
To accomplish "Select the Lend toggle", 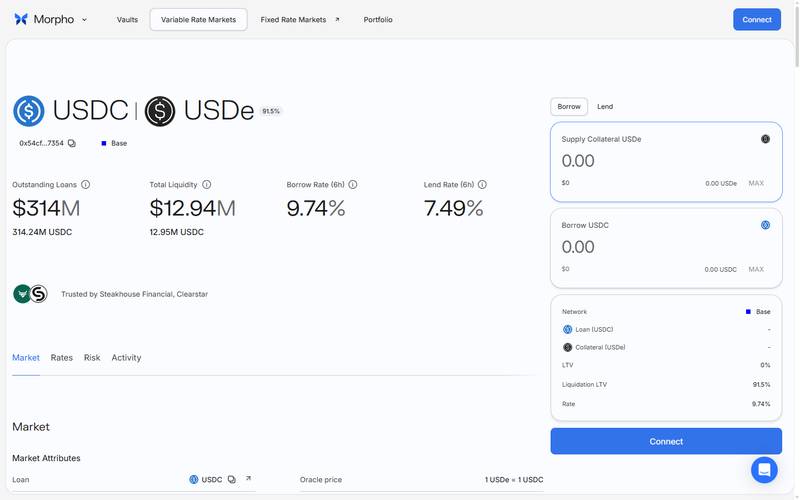I will coord(605,107).
